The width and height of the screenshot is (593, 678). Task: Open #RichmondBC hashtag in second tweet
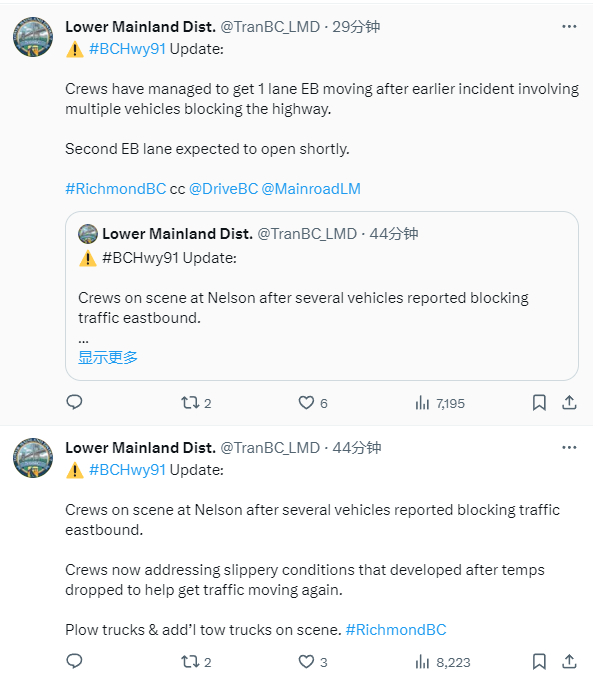click(396, 630)
